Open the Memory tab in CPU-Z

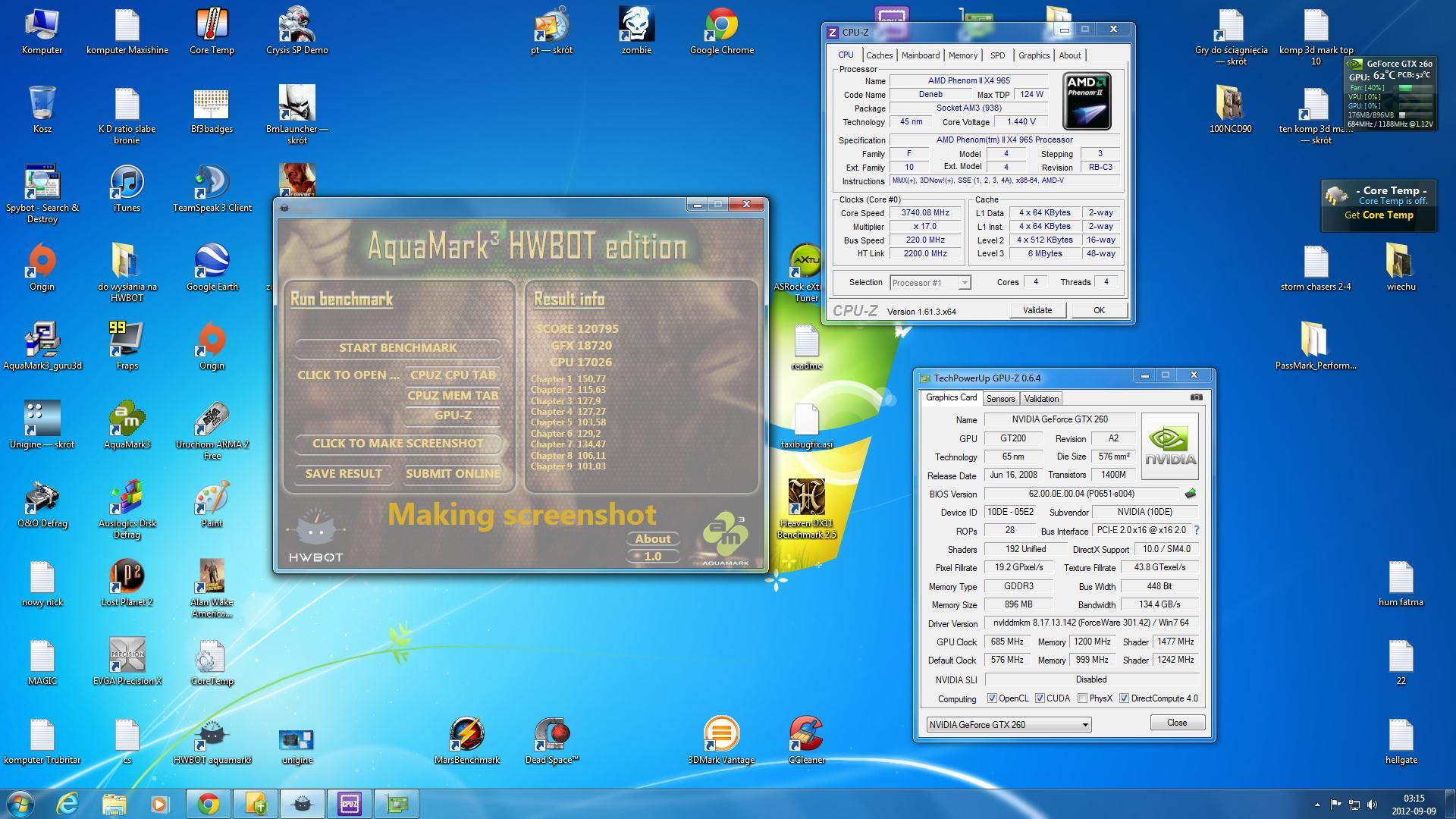pos(962,55)
